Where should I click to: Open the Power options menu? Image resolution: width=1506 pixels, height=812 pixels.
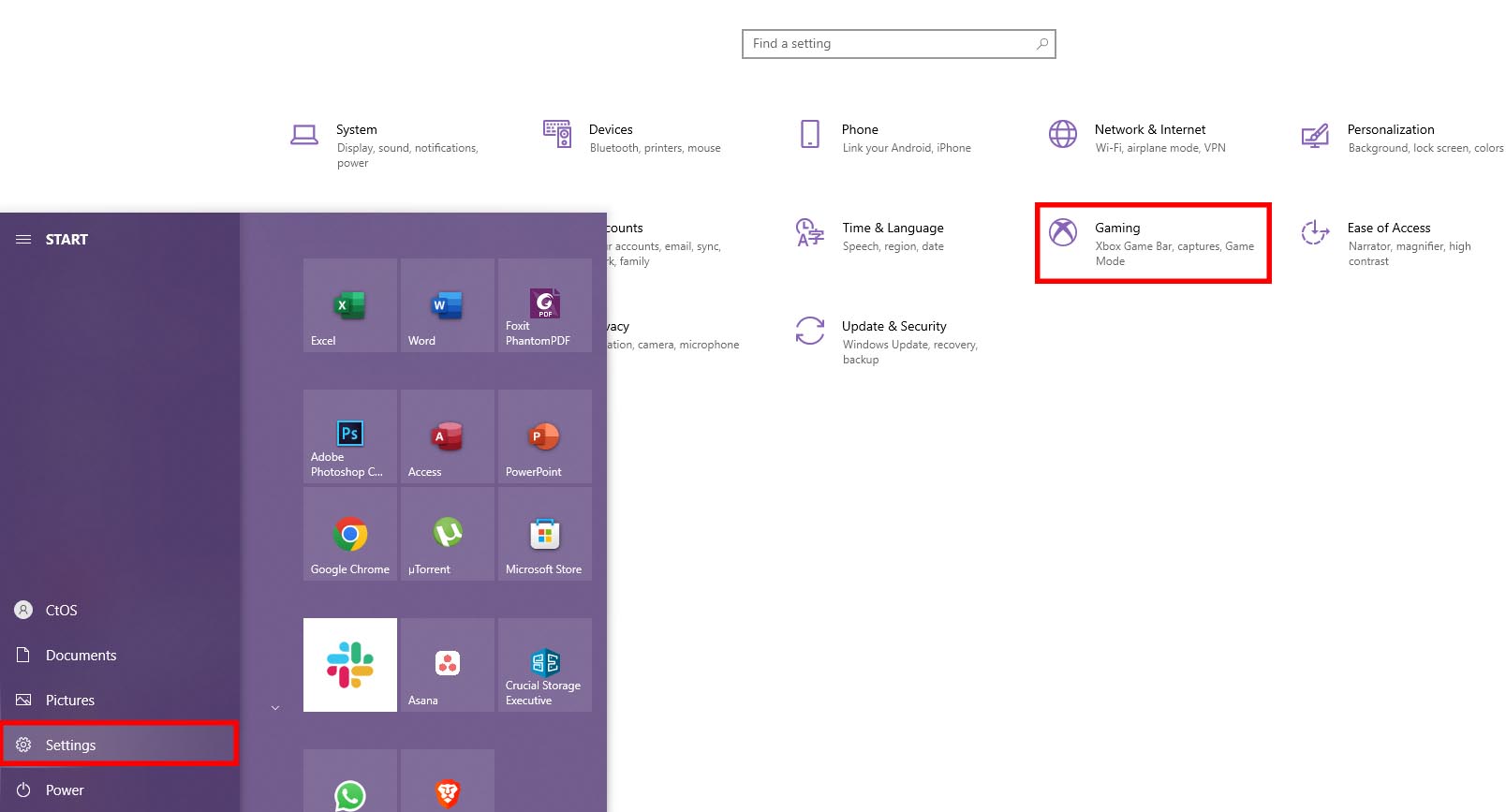(x=65, y=790)
